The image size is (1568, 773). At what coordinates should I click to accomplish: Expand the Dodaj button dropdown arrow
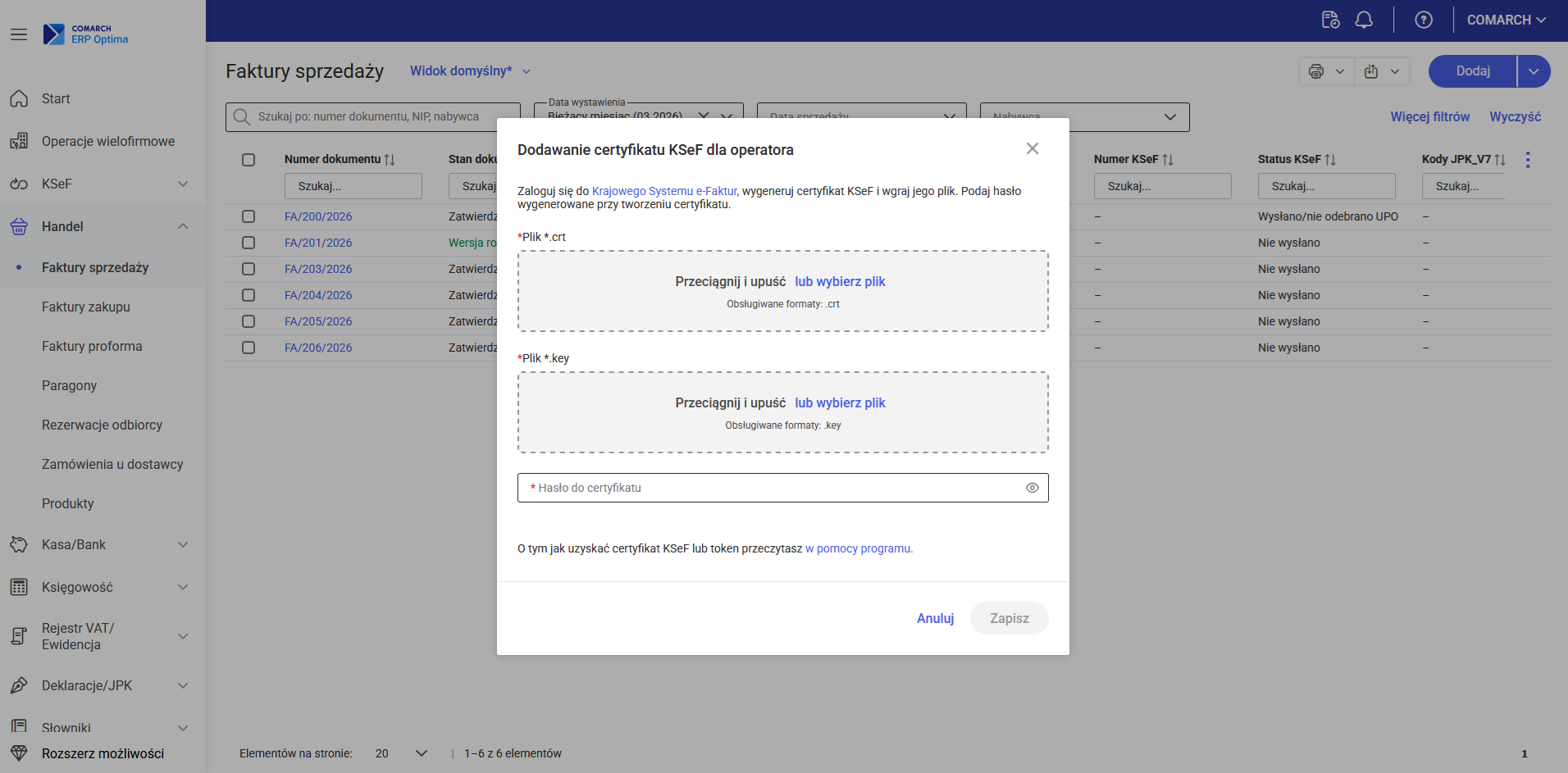click(x=1534, y=71)
